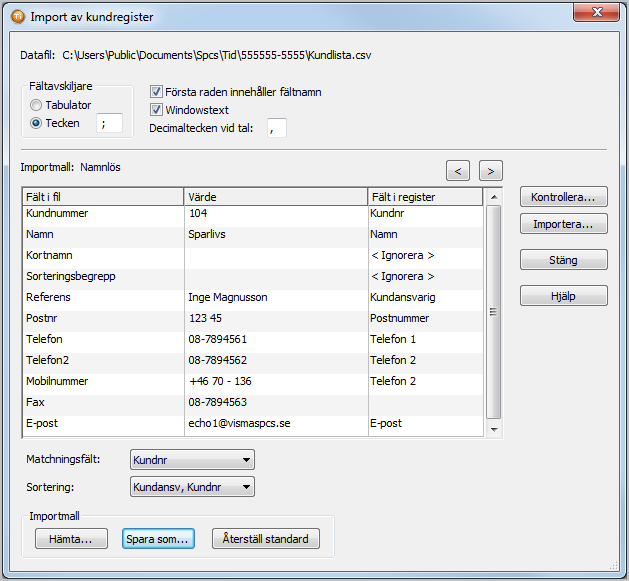
Task: Select the Tecken radio button
Action: coord(37,123)
